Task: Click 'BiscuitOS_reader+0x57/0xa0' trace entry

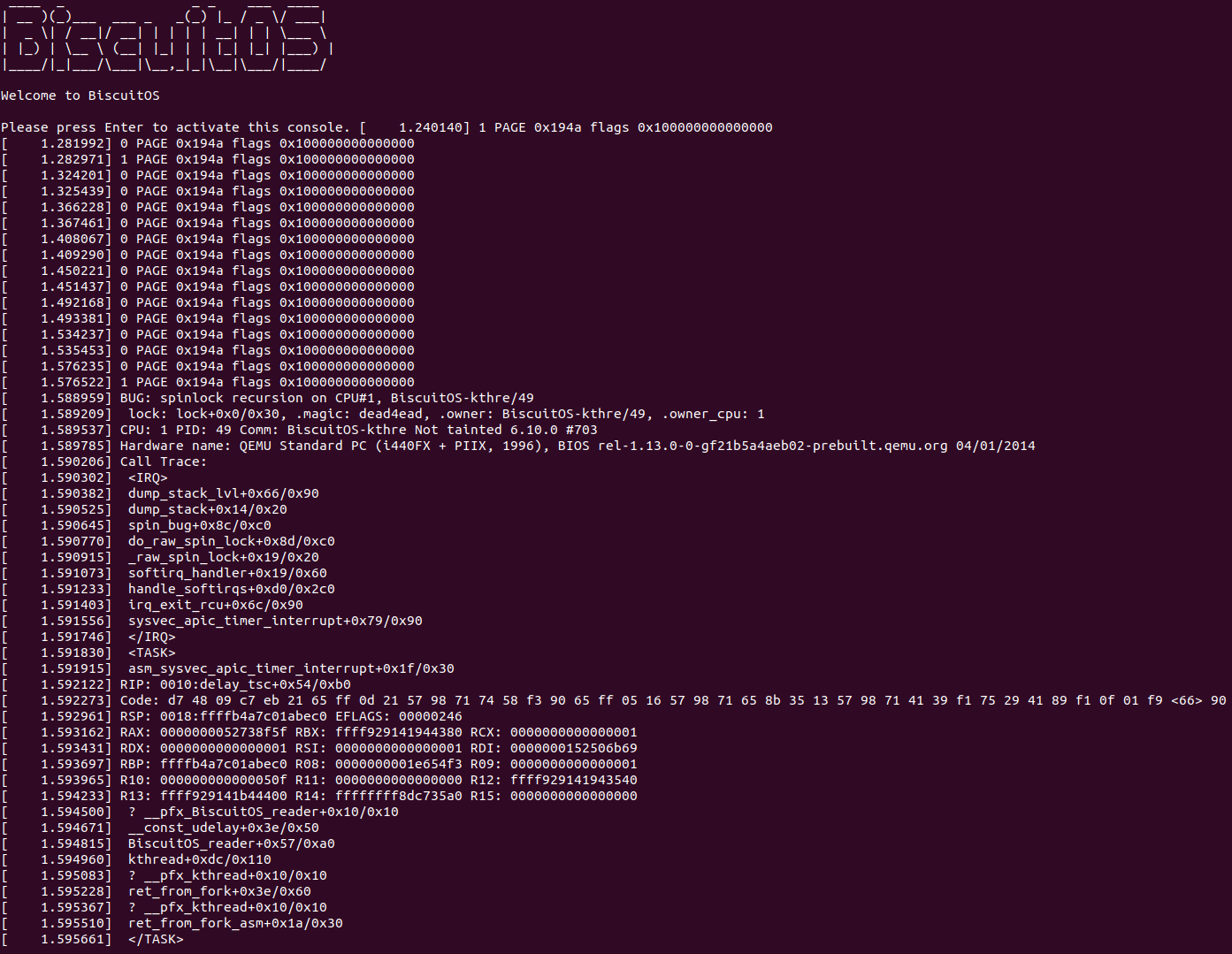Action: (x=232, y=843)
